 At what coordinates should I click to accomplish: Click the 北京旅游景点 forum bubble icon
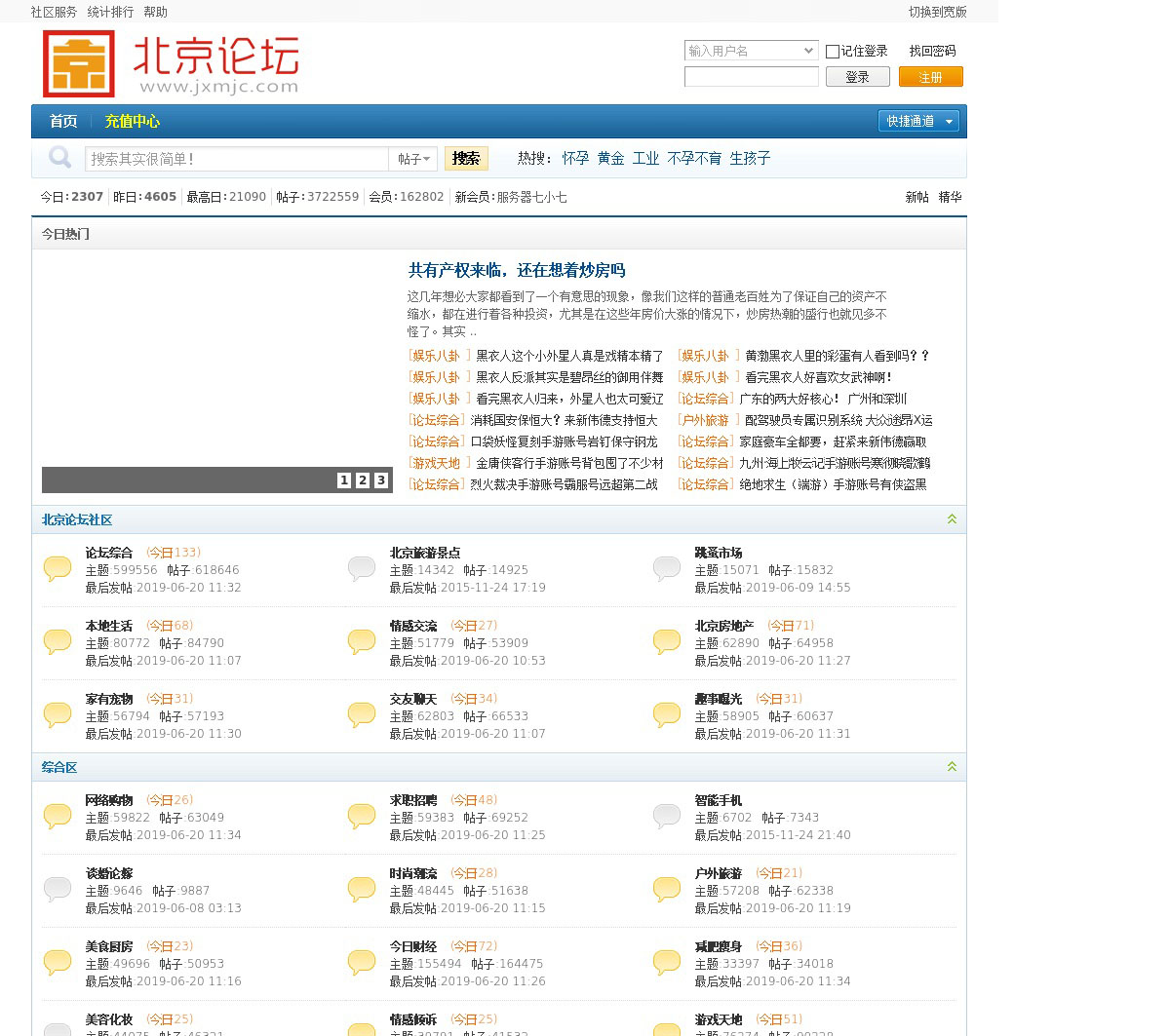click(362, 569)
